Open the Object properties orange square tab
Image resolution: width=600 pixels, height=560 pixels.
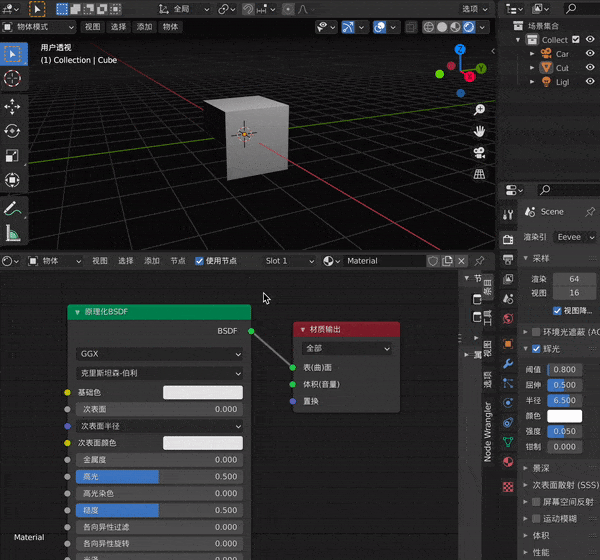pyautogui.click(x=508, y=344)
